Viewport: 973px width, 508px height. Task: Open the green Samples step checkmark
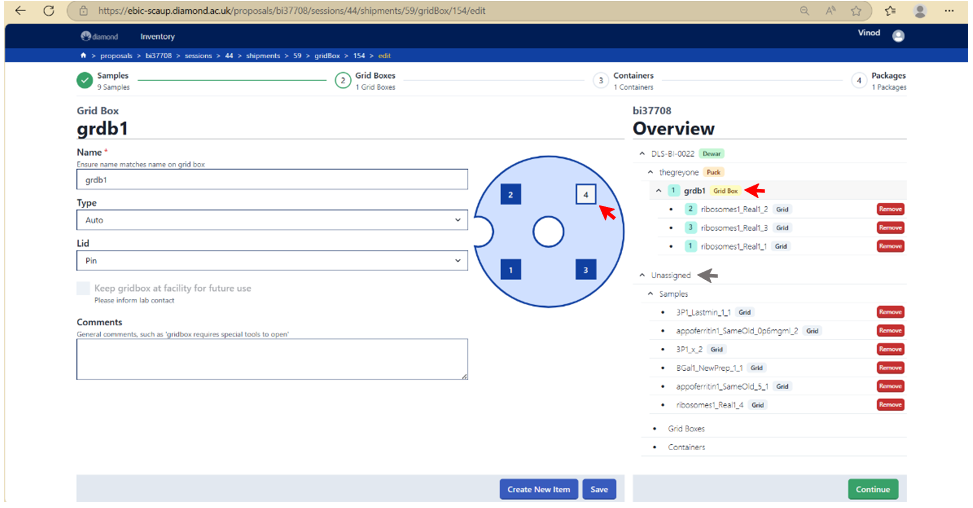click(84, 81)
